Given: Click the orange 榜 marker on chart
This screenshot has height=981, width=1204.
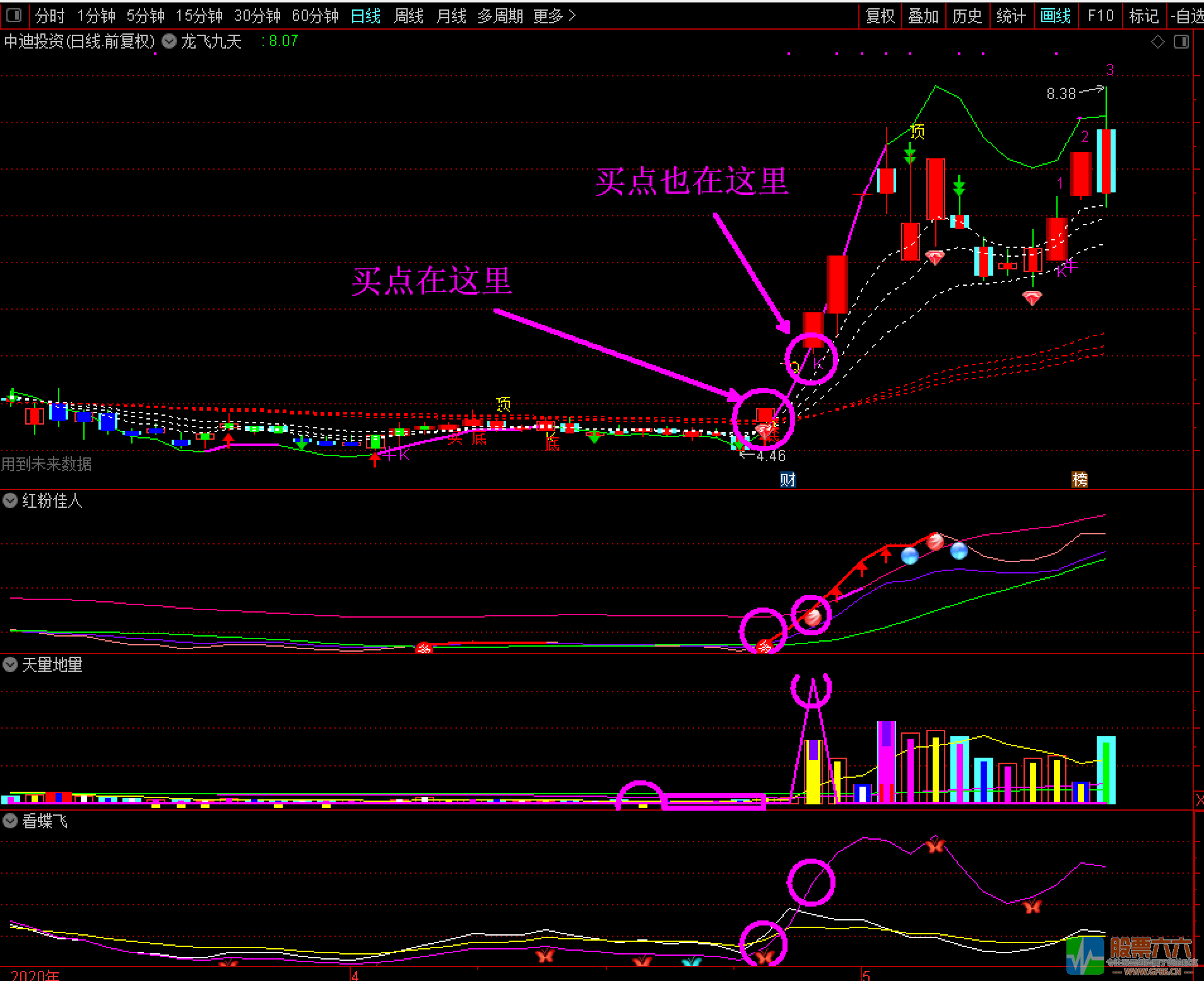Looking at the screenshot, I should coord(1080,480).
